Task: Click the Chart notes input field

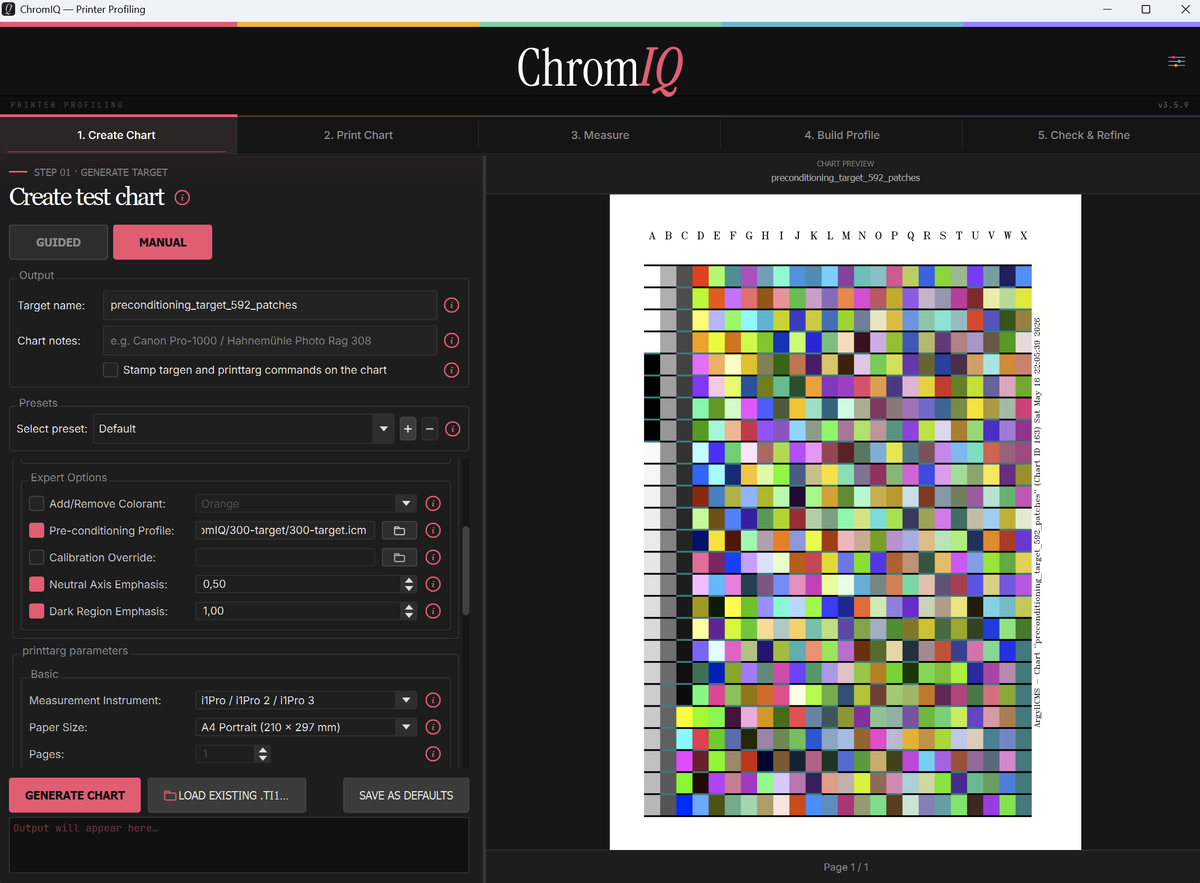Action: pyautogui.click(x=269, y=341)
